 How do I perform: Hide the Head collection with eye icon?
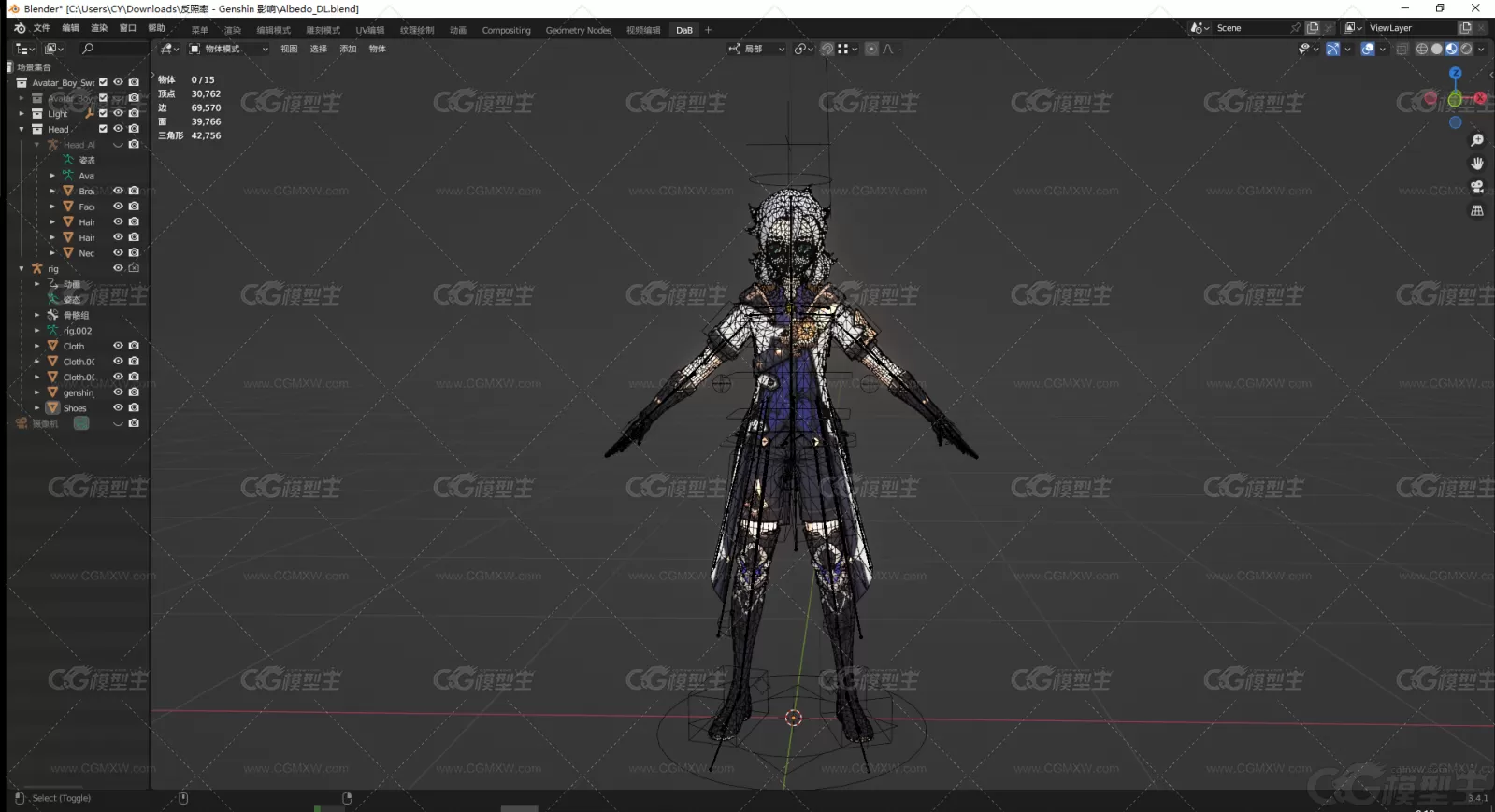(x=118, y=129)
